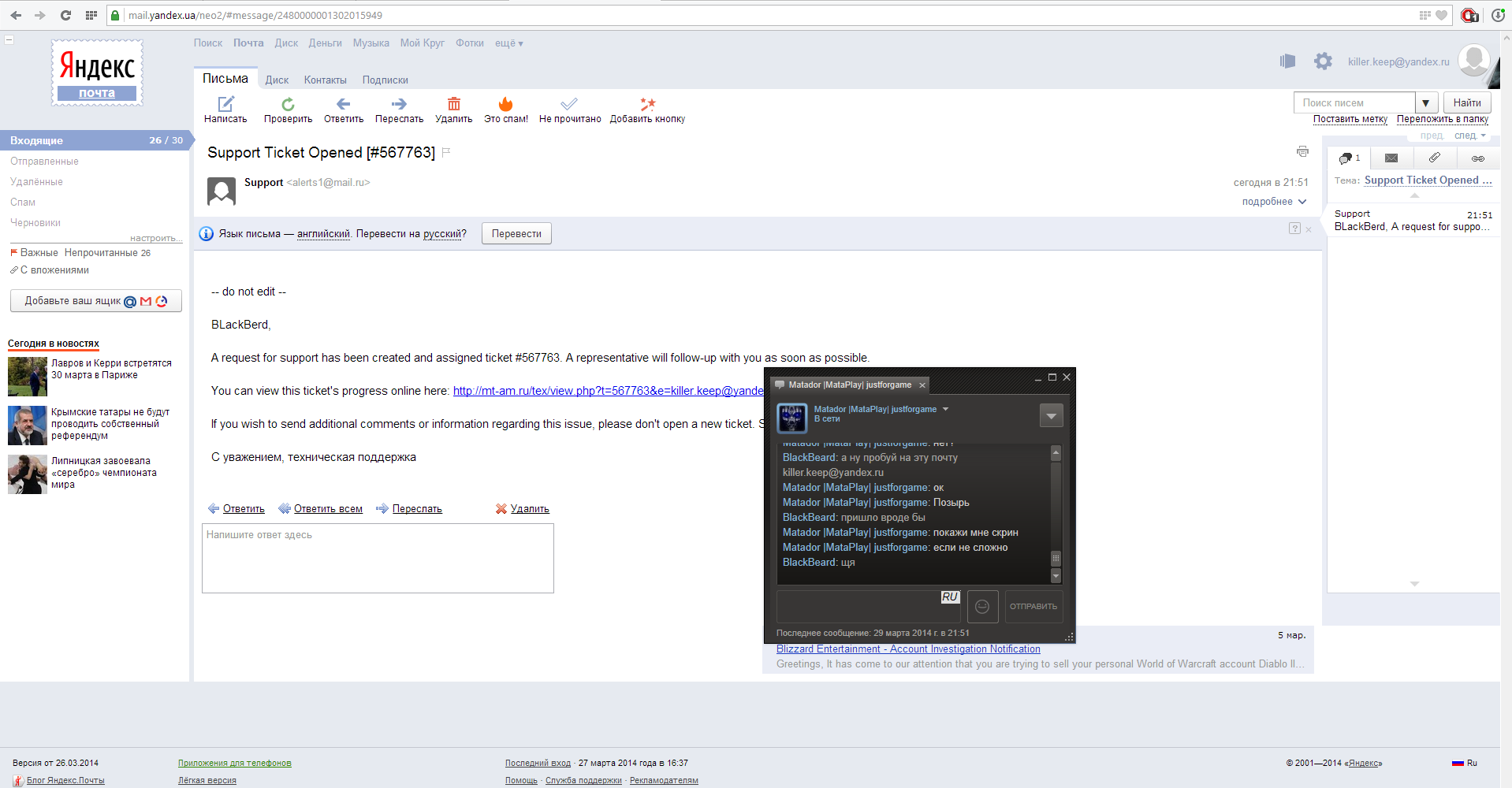
Task: Click the Добавьте ваш ящик button
Action: point(95,301)
